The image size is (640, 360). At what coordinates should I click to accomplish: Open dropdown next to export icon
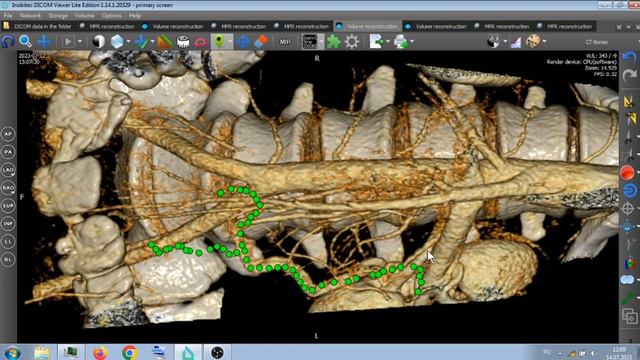click(387, 41)
